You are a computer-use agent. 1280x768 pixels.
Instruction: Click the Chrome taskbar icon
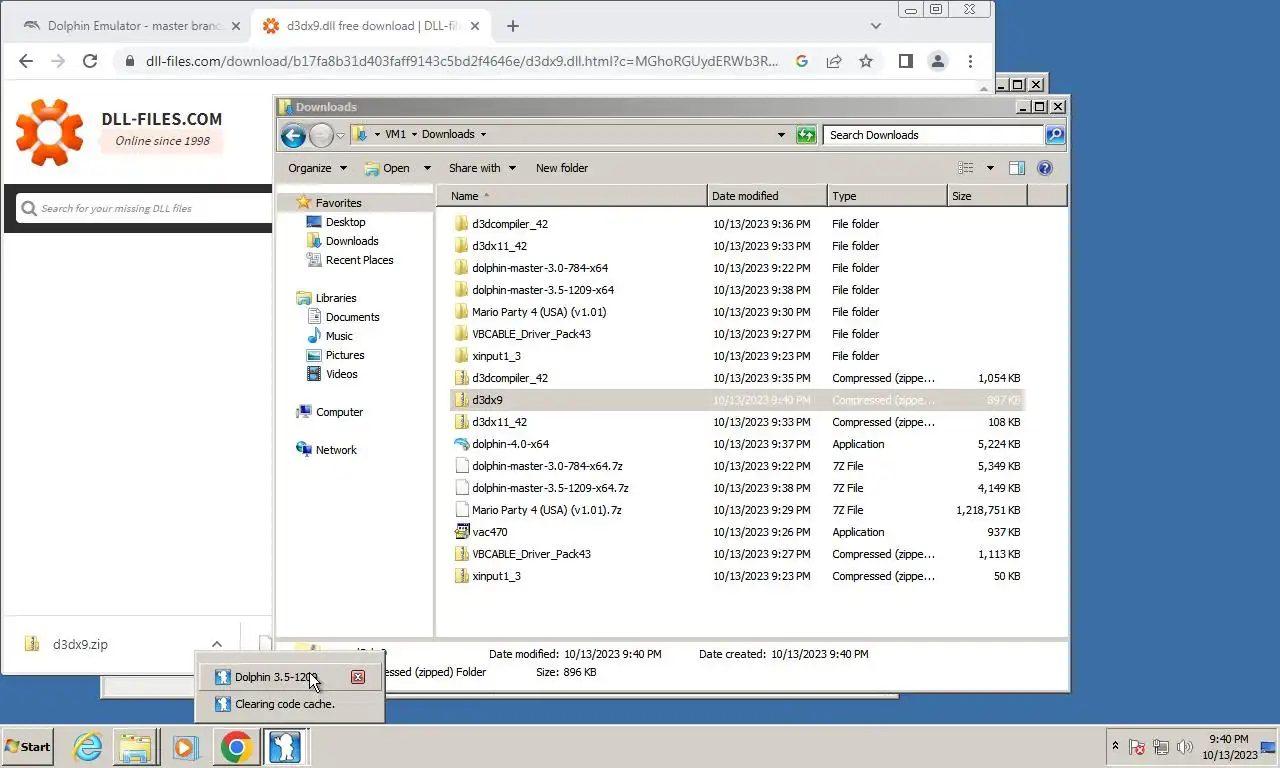(236, 747)
